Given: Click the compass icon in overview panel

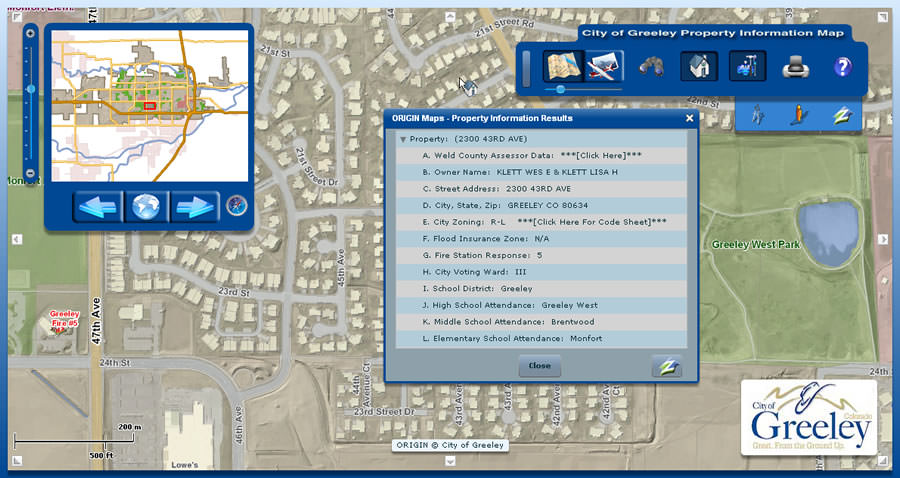Looking at the screenshot, I should [x=236, y=205].
